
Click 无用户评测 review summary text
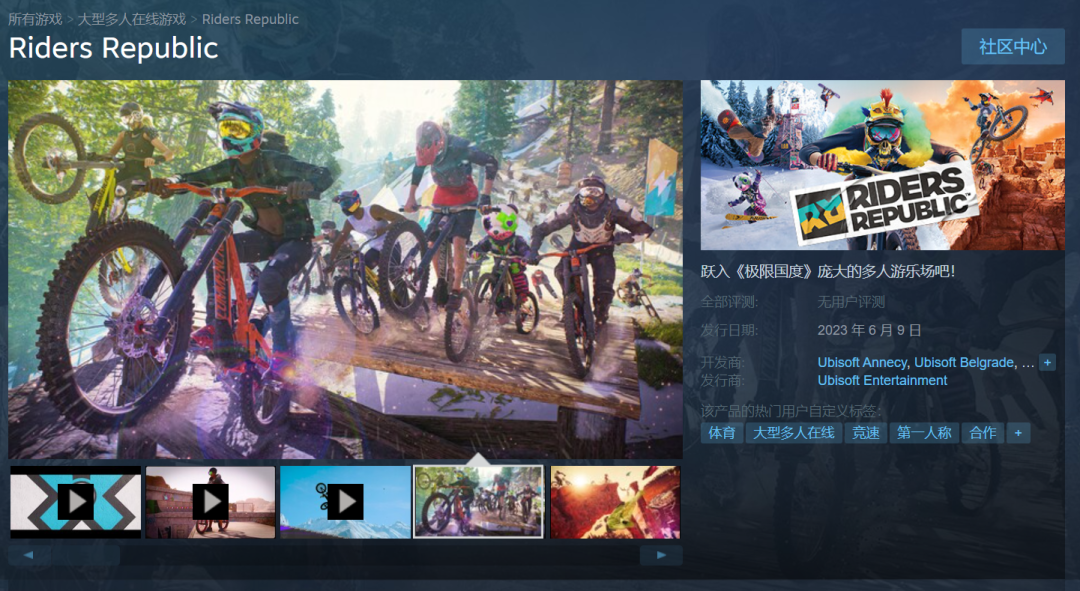pos(851,302)
